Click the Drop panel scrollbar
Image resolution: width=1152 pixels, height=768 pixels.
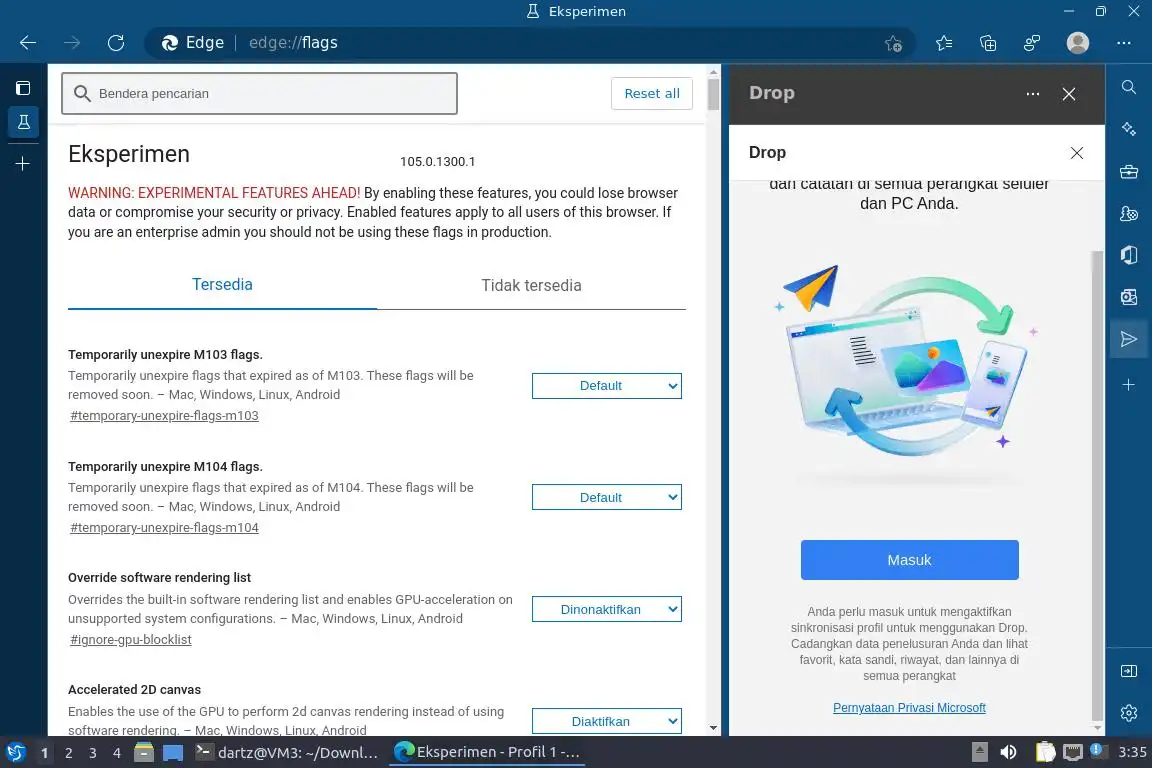[1097, 485]
